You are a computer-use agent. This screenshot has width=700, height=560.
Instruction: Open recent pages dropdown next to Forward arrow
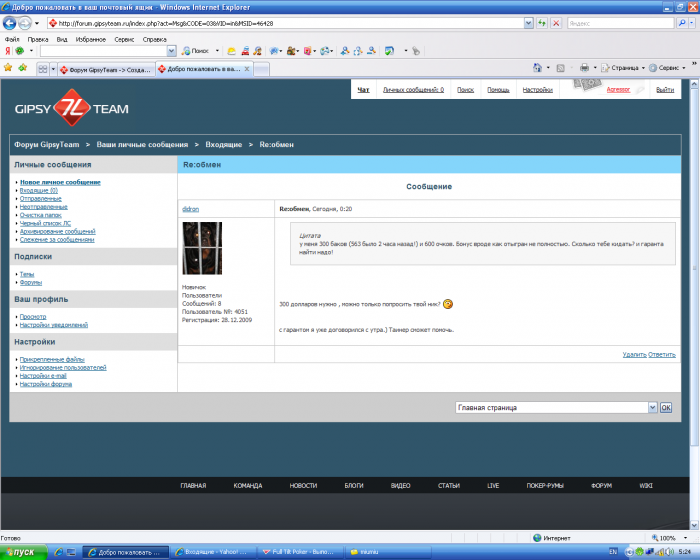(37, 23)
